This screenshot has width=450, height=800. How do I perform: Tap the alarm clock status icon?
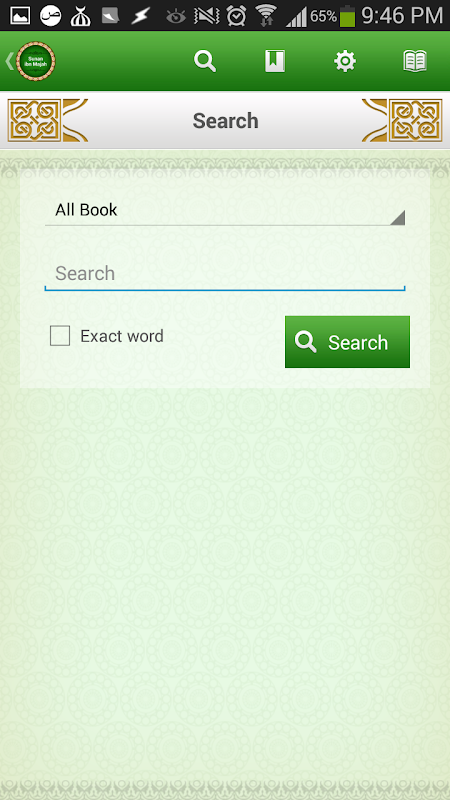coord(236,16)
